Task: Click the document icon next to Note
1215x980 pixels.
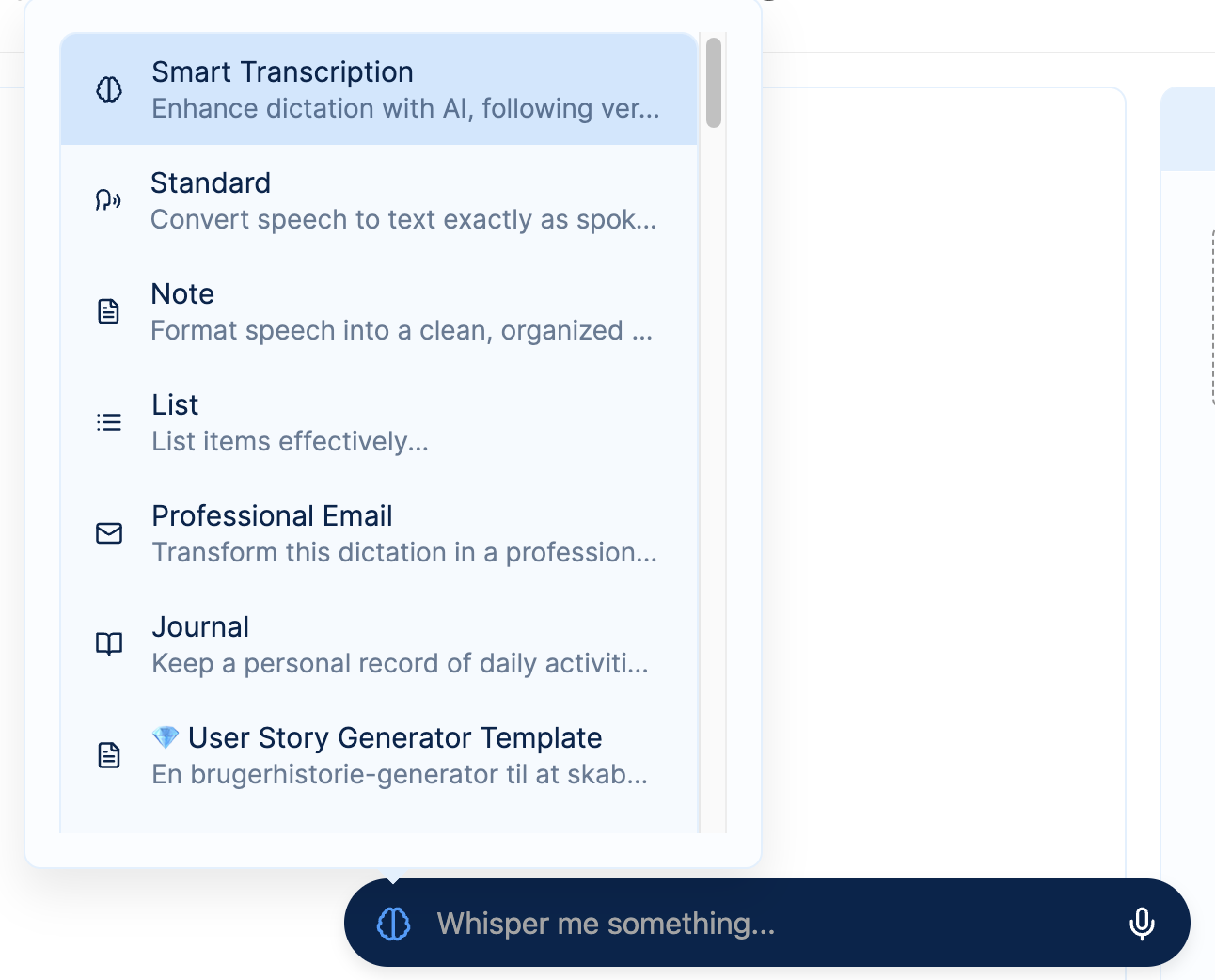Action: coord(109,311)
